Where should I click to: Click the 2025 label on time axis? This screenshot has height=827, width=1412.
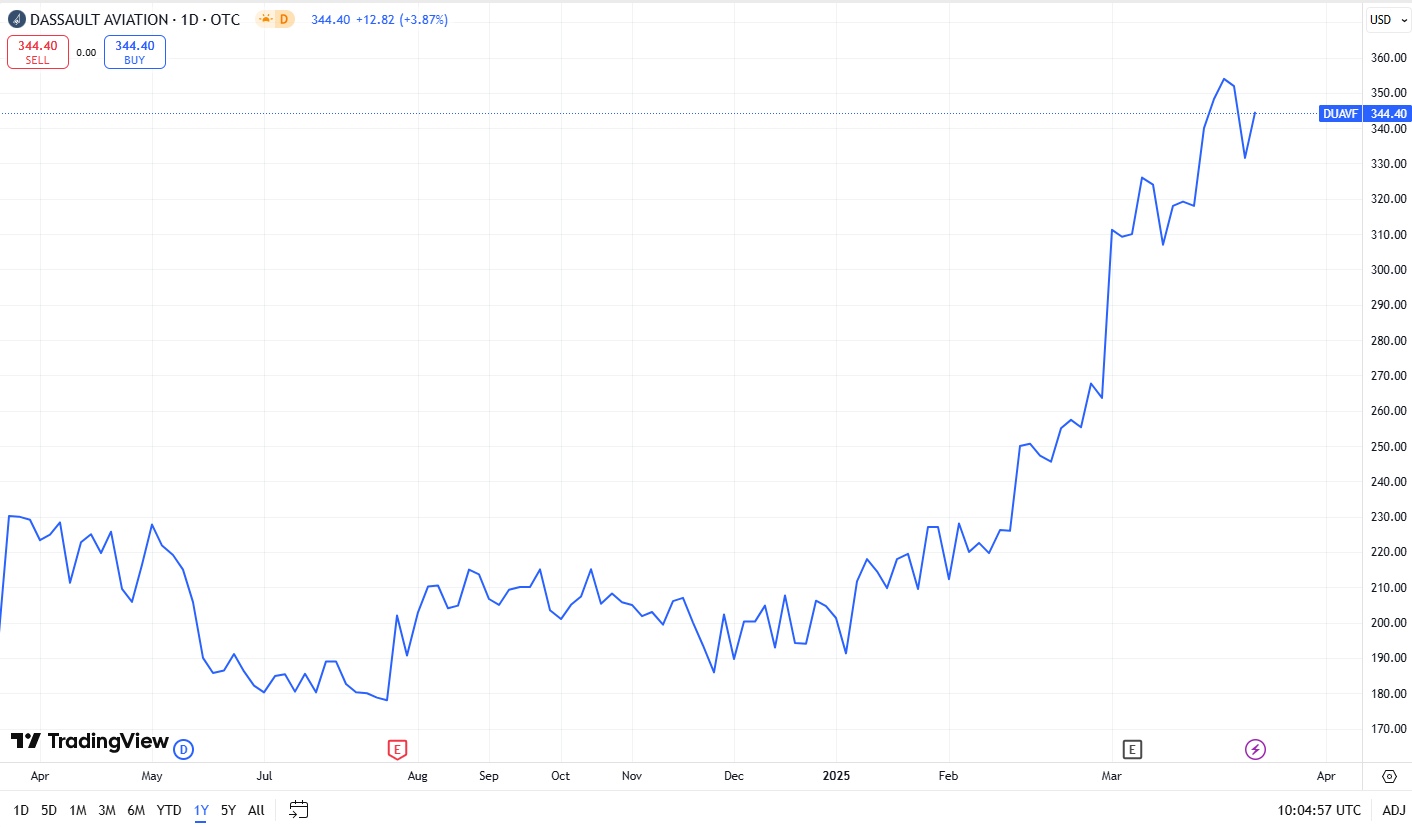tap(837, 776)
